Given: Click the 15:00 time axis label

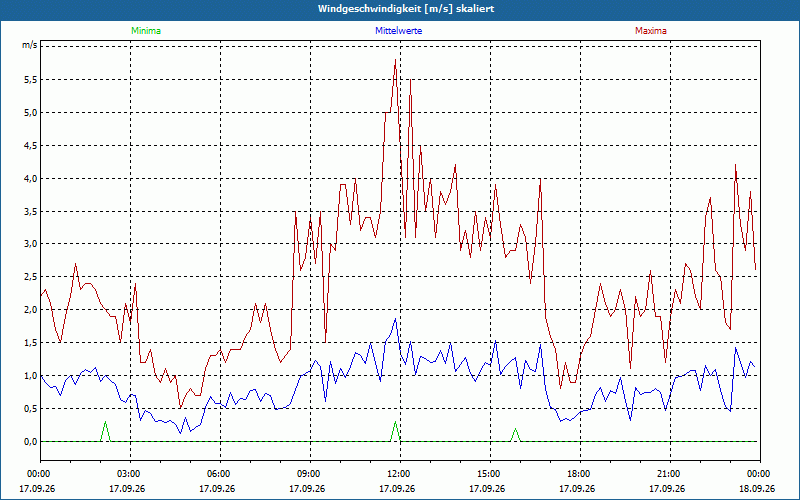Looking at the screenshot, I should coord(490,474).
